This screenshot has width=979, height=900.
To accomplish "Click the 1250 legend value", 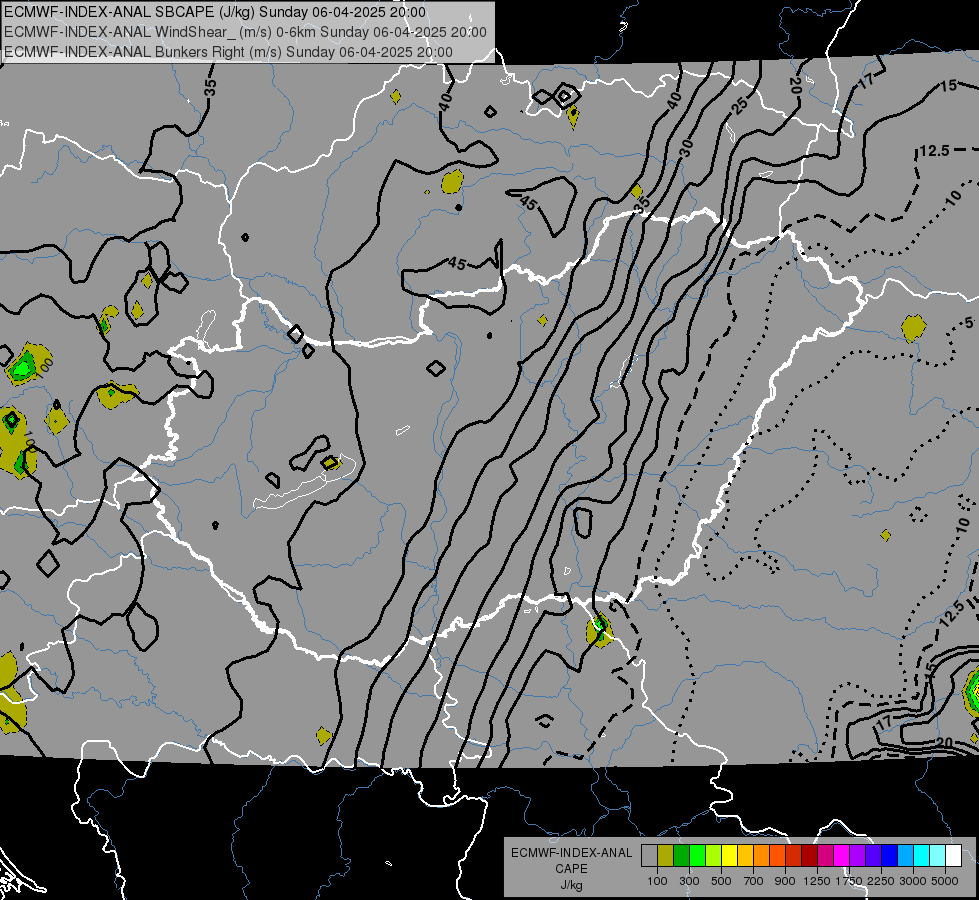I will (x=817, y=881).
